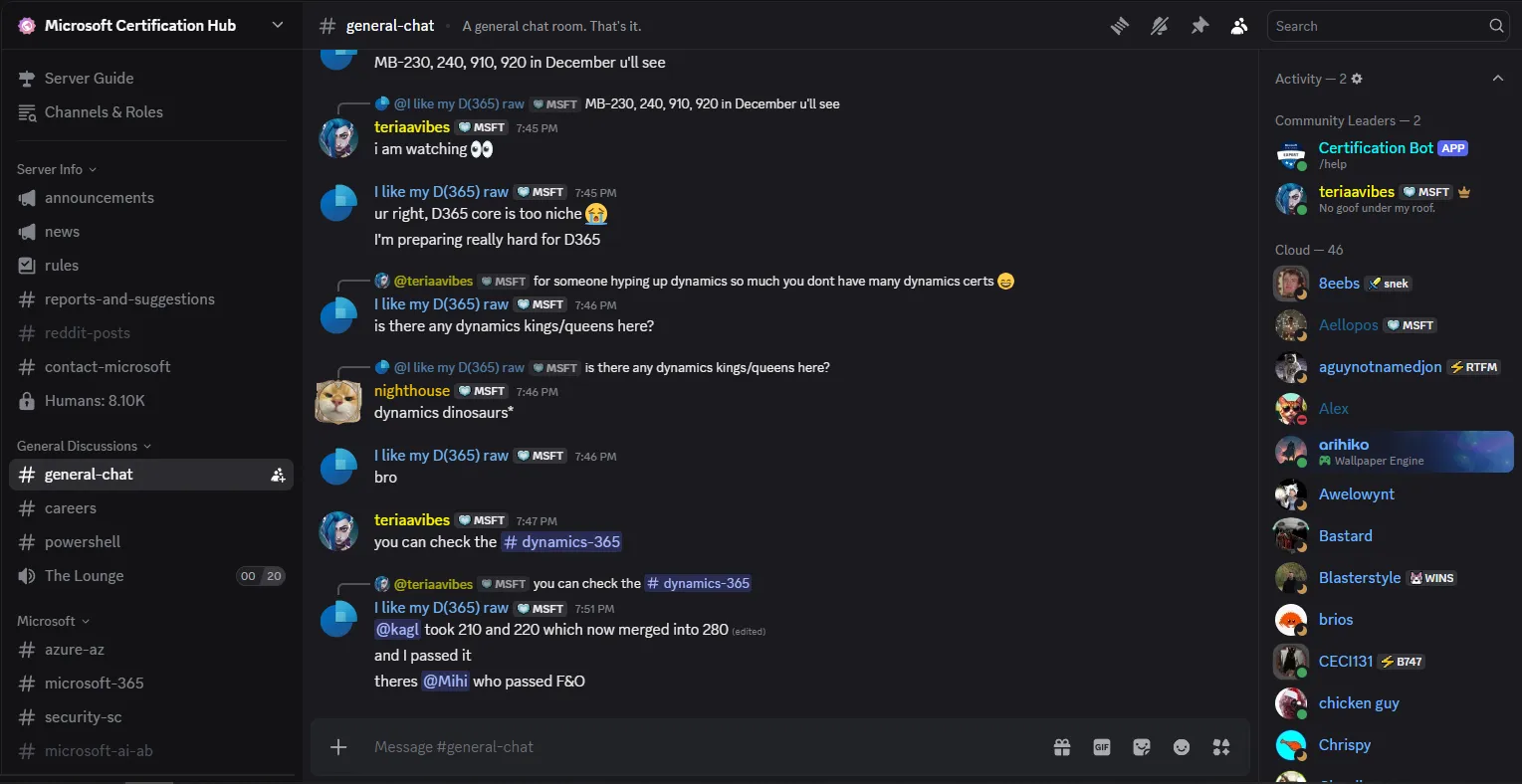Click the message input for general-chat

(597, 746)
